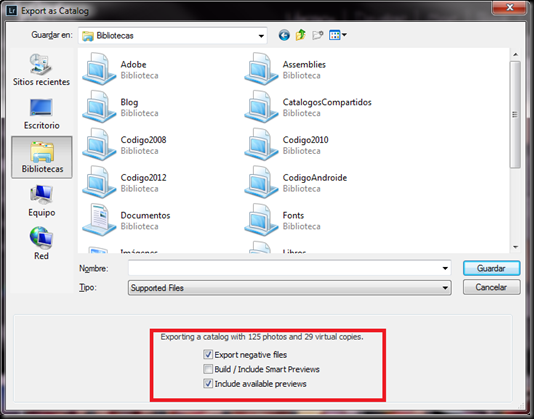Screen dimensions: 534x419
Task: Click the 'Blog' name text
Action: coord(129,102)
